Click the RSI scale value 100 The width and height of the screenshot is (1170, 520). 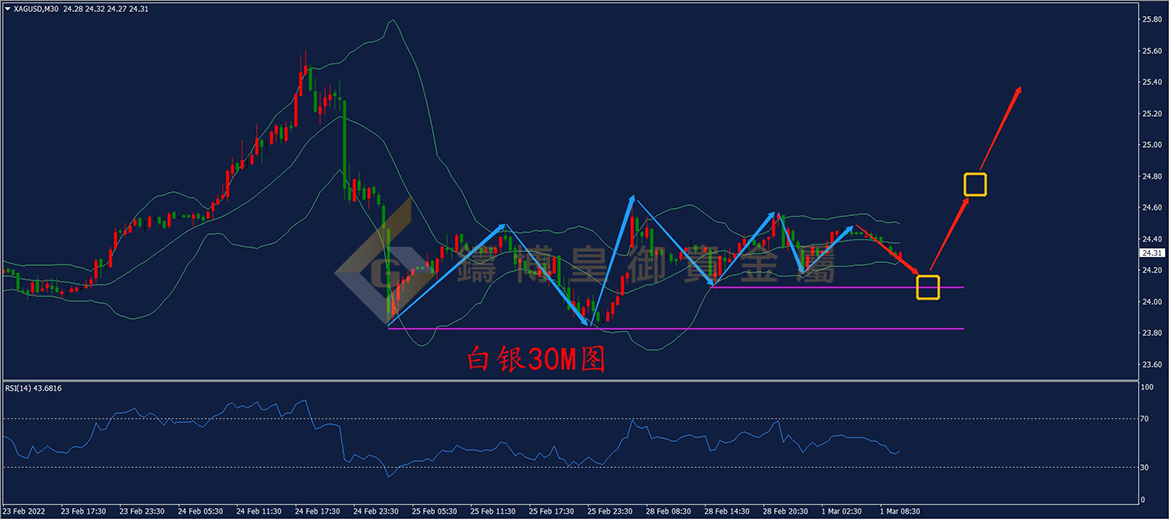click(x=1148, y=389)
